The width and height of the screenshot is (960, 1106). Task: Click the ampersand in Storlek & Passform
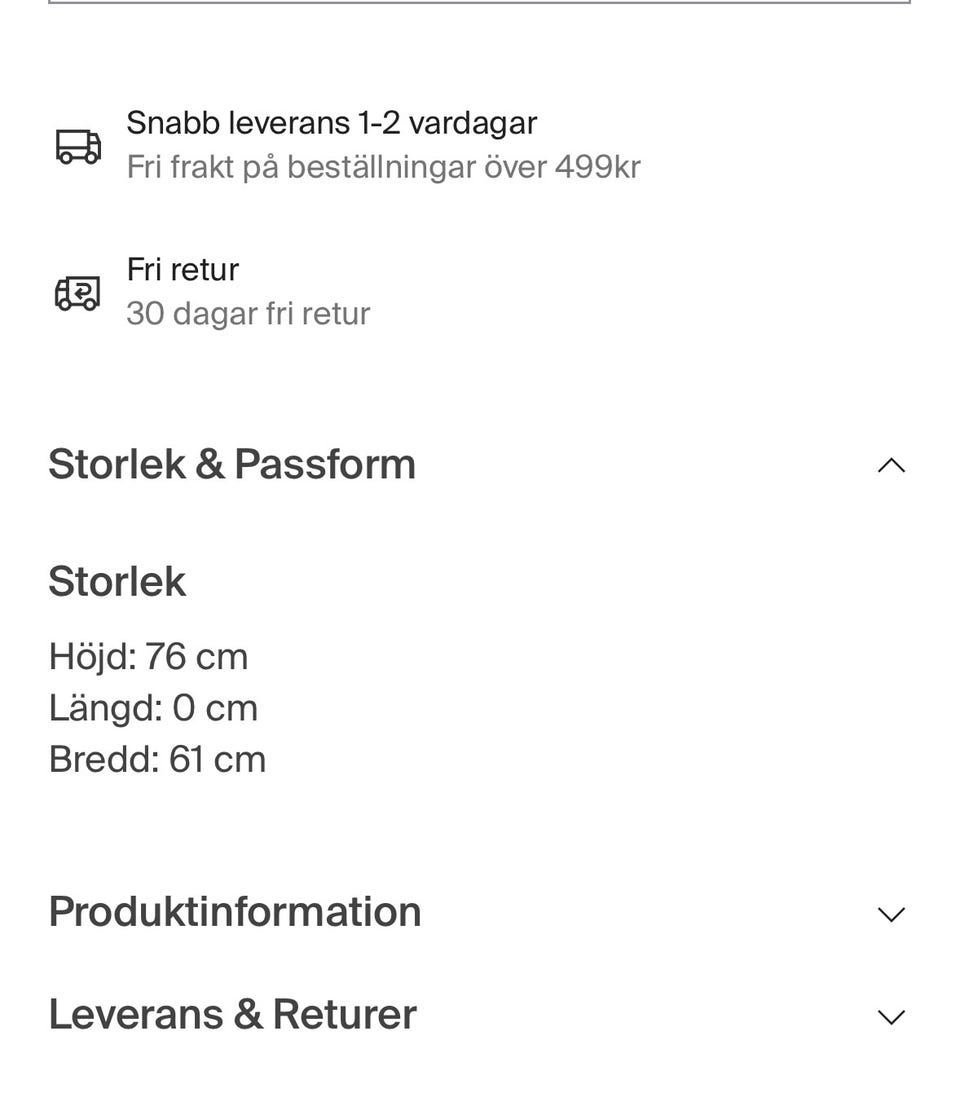(x=209, y=464)
